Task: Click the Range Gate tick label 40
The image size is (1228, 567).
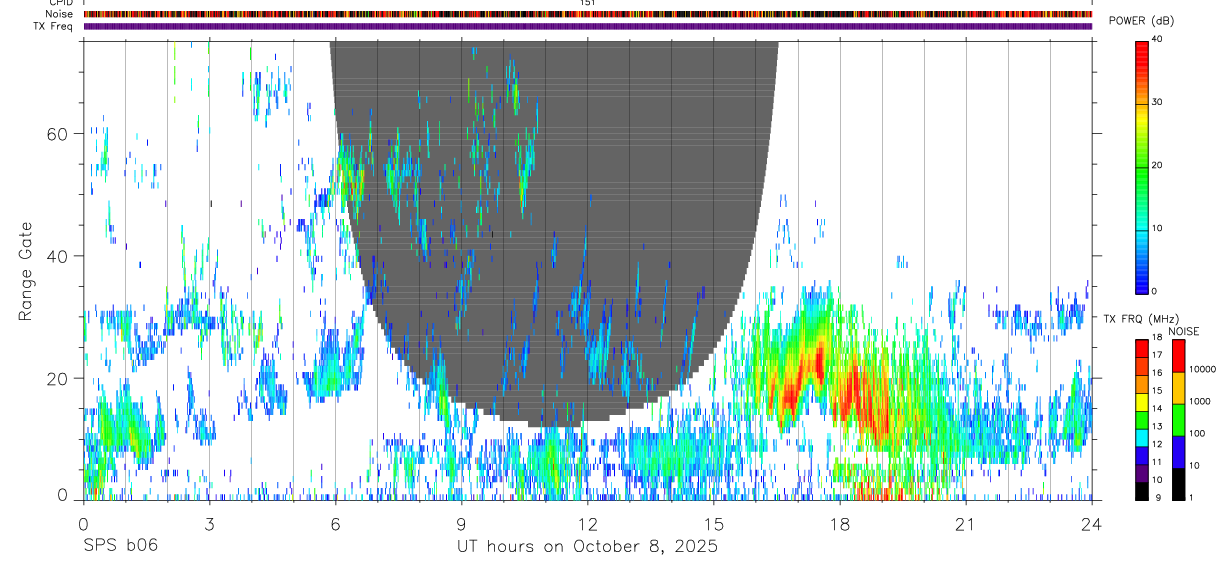Action: click(59, 256)
